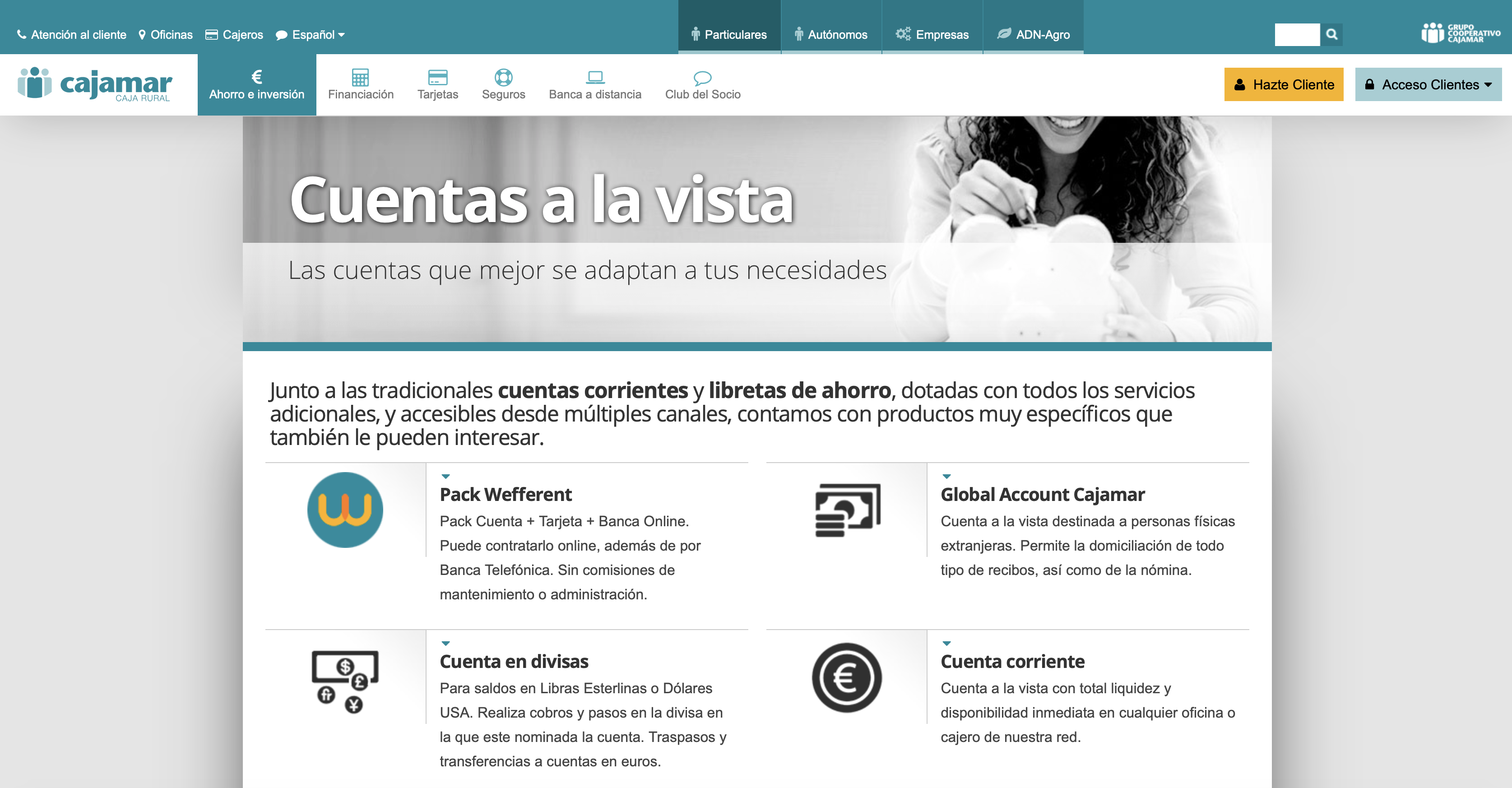Open the Seguros menu
Screen dimensions: 1512x788
click(504, 84)
